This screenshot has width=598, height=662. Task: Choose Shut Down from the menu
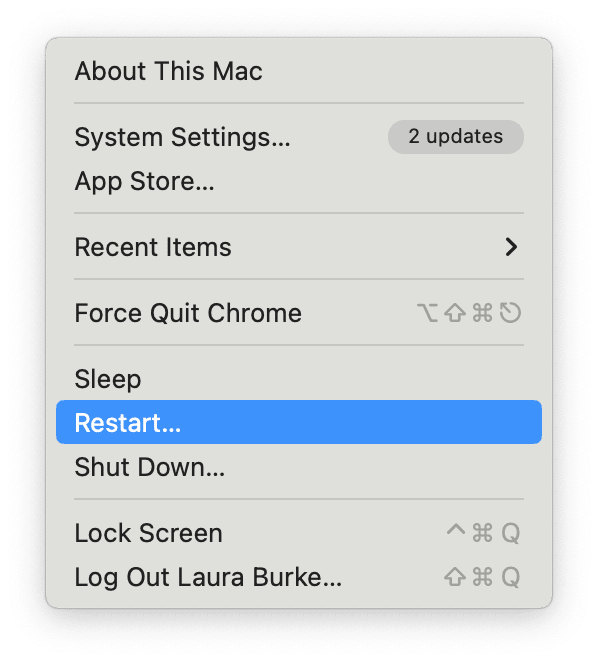[299, 467]
